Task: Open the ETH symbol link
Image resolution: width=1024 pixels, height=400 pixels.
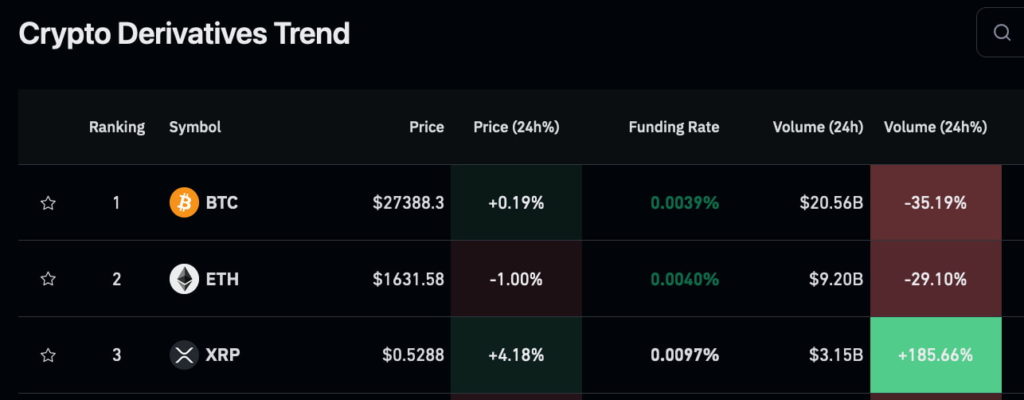Action: point(222,280)
